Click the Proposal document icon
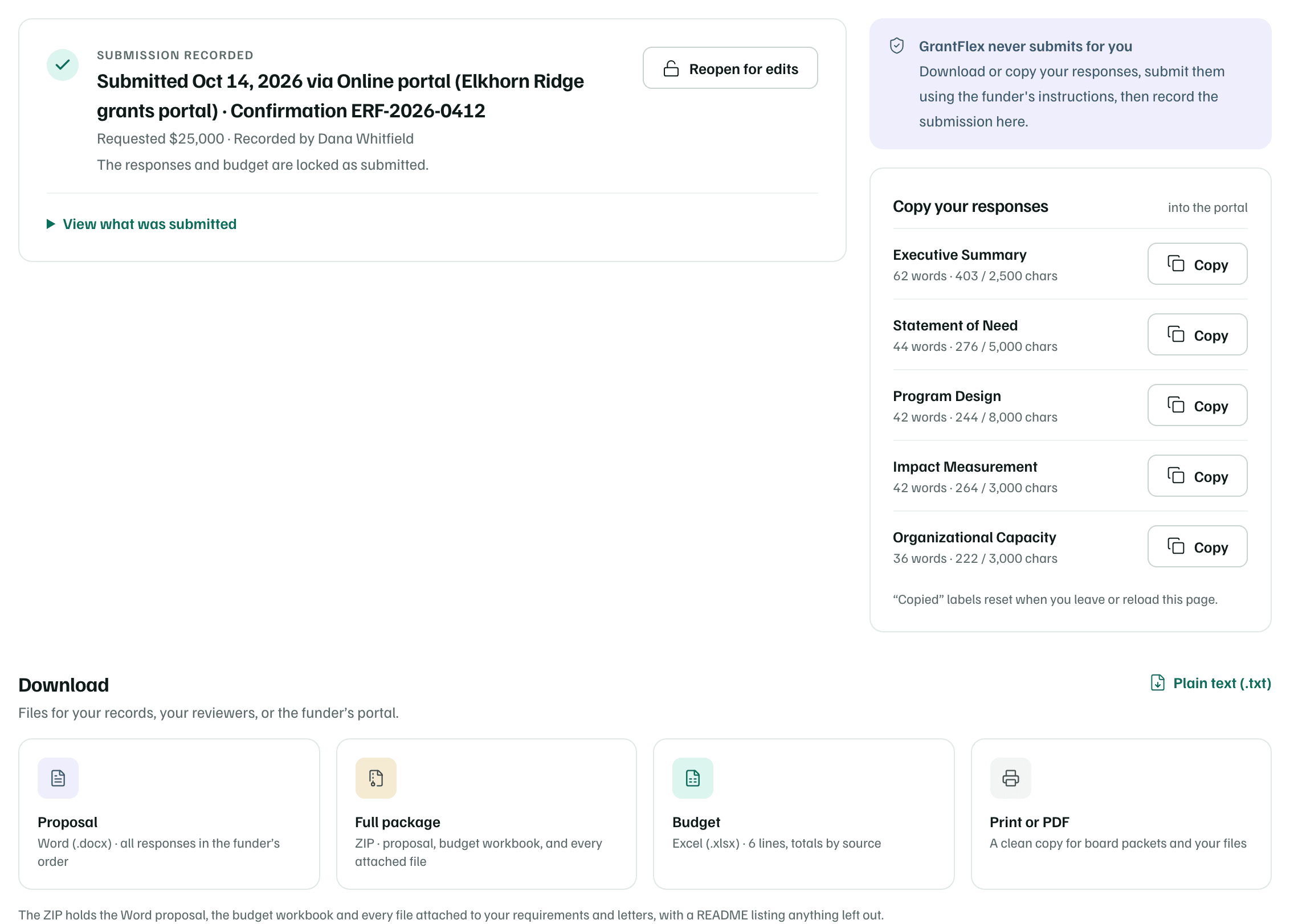Viewport: 1290px width, 924px height. coord(58,778)
